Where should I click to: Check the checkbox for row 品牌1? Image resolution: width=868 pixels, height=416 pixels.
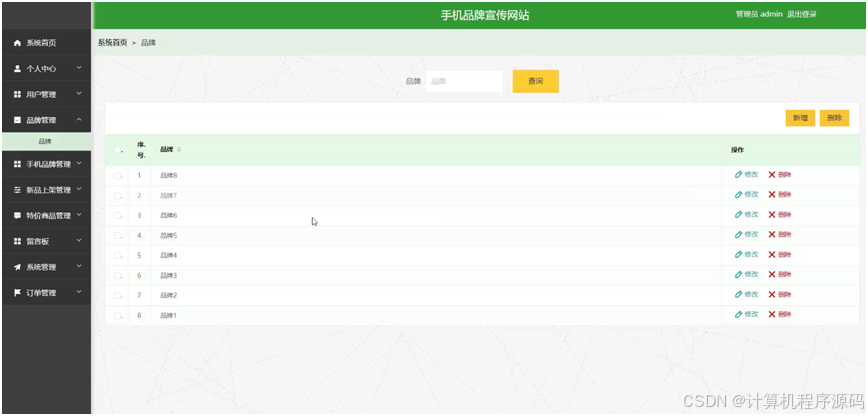(117, 315)
